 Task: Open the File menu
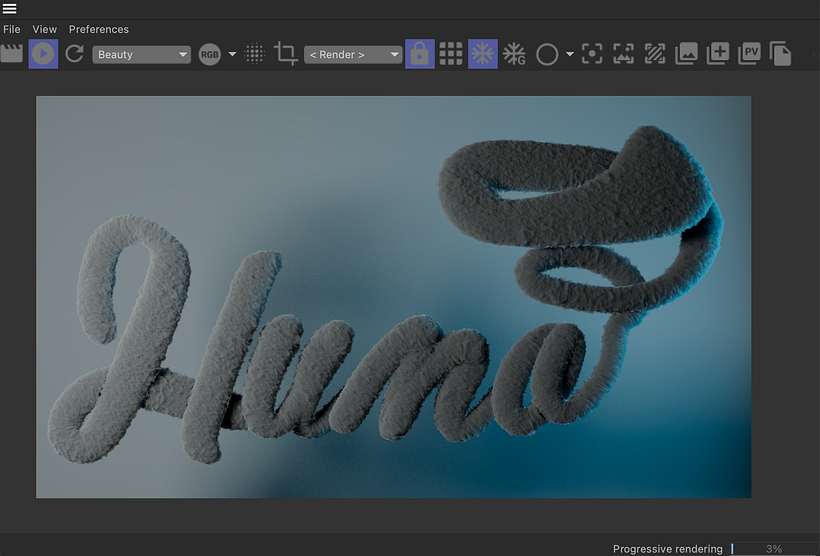(x=12, y=29)
